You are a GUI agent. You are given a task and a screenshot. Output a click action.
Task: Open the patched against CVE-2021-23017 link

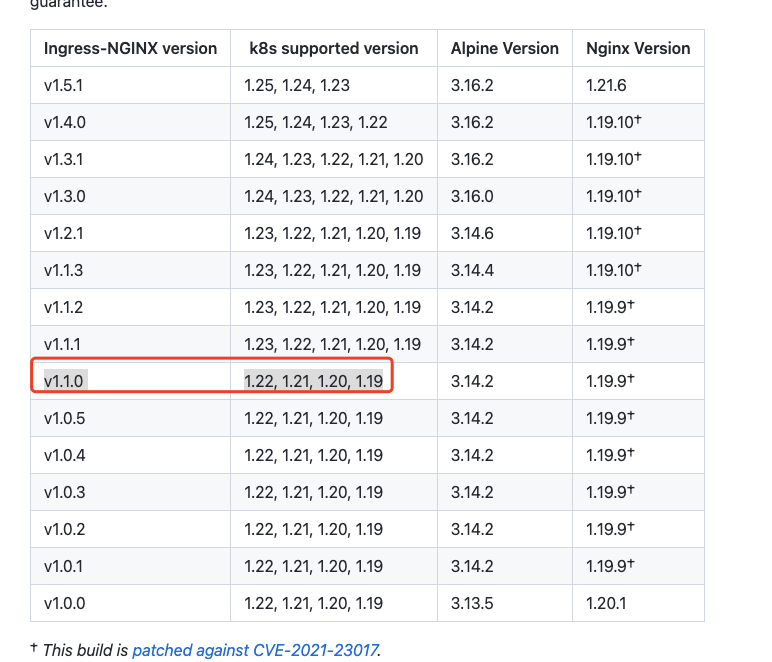tap(256, 650)
